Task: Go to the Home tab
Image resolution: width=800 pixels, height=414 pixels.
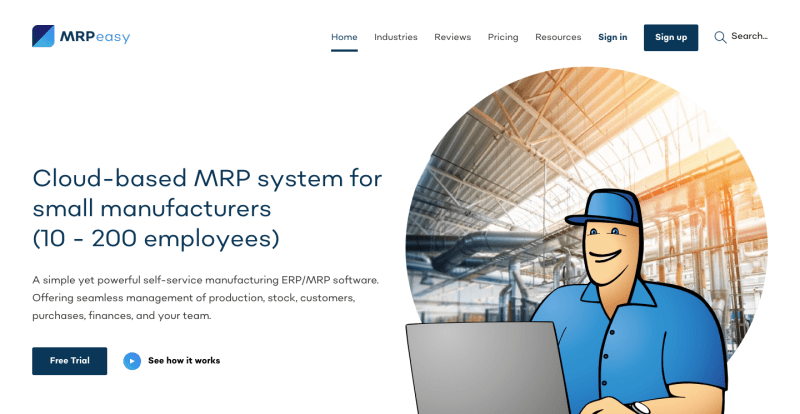Action: (344, 37)
